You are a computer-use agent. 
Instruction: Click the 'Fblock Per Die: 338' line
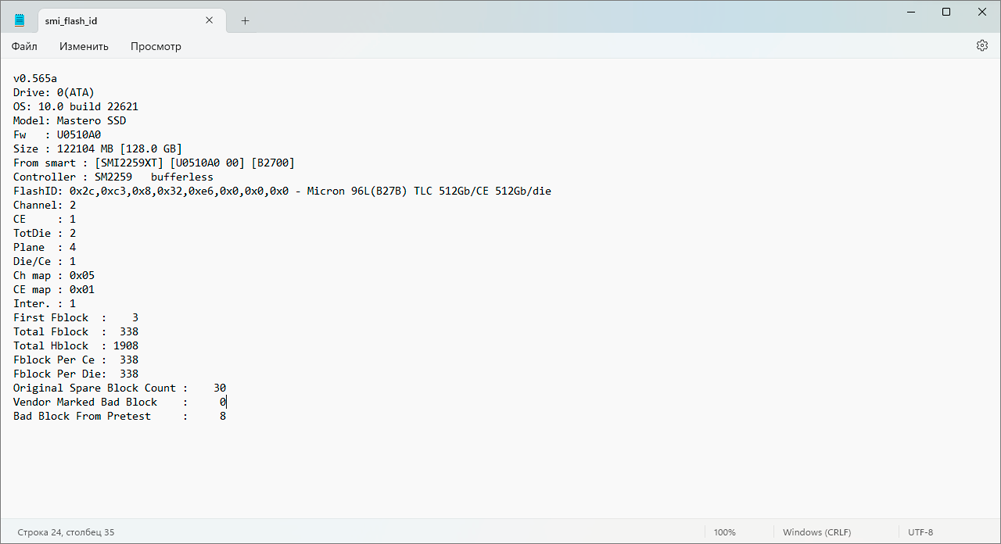pos(75,374)
